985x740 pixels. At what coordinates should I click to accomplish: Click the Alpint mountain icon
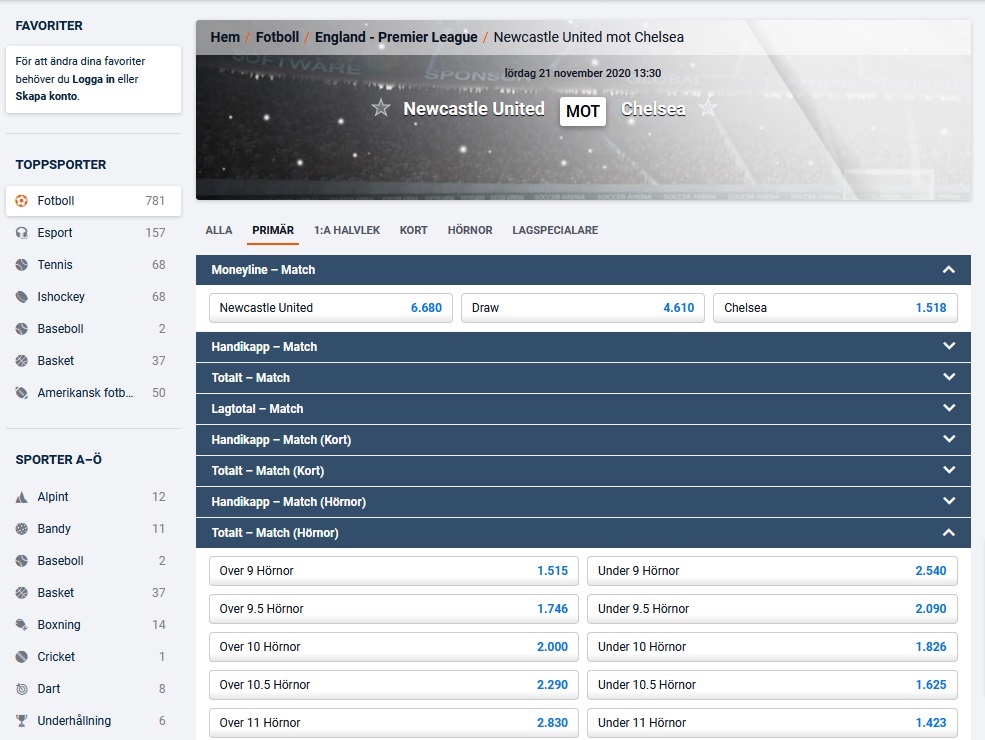(21, 497)
